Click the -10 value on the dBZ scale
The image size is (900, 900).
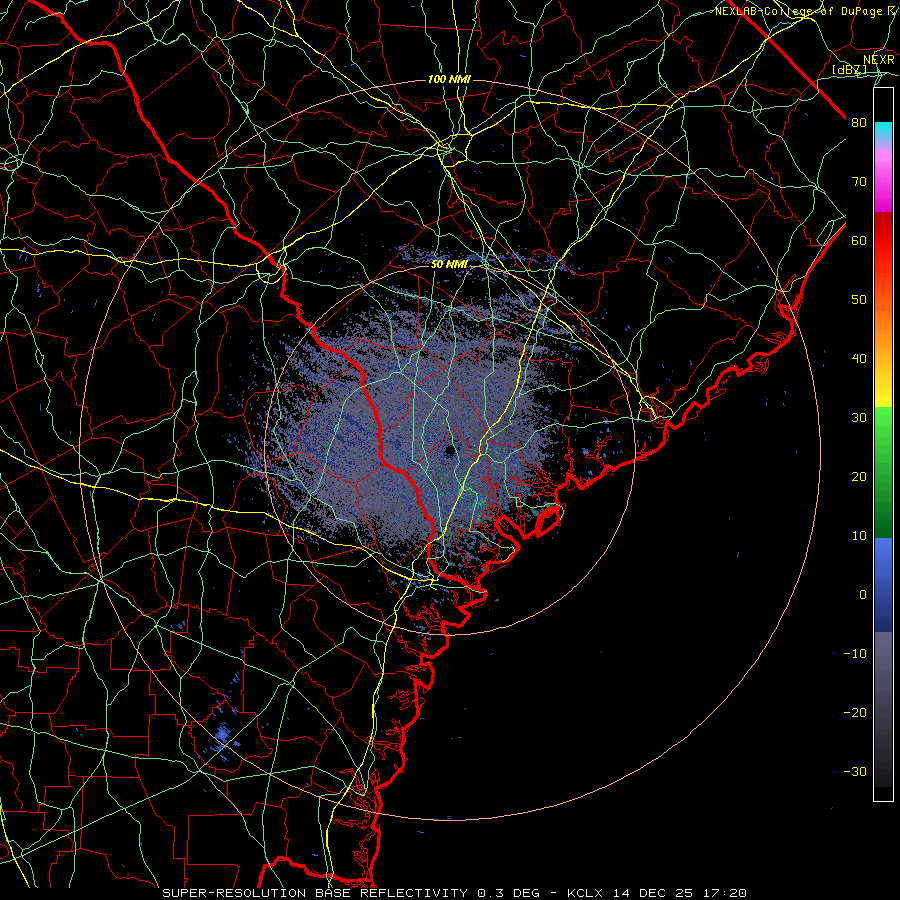855,654
